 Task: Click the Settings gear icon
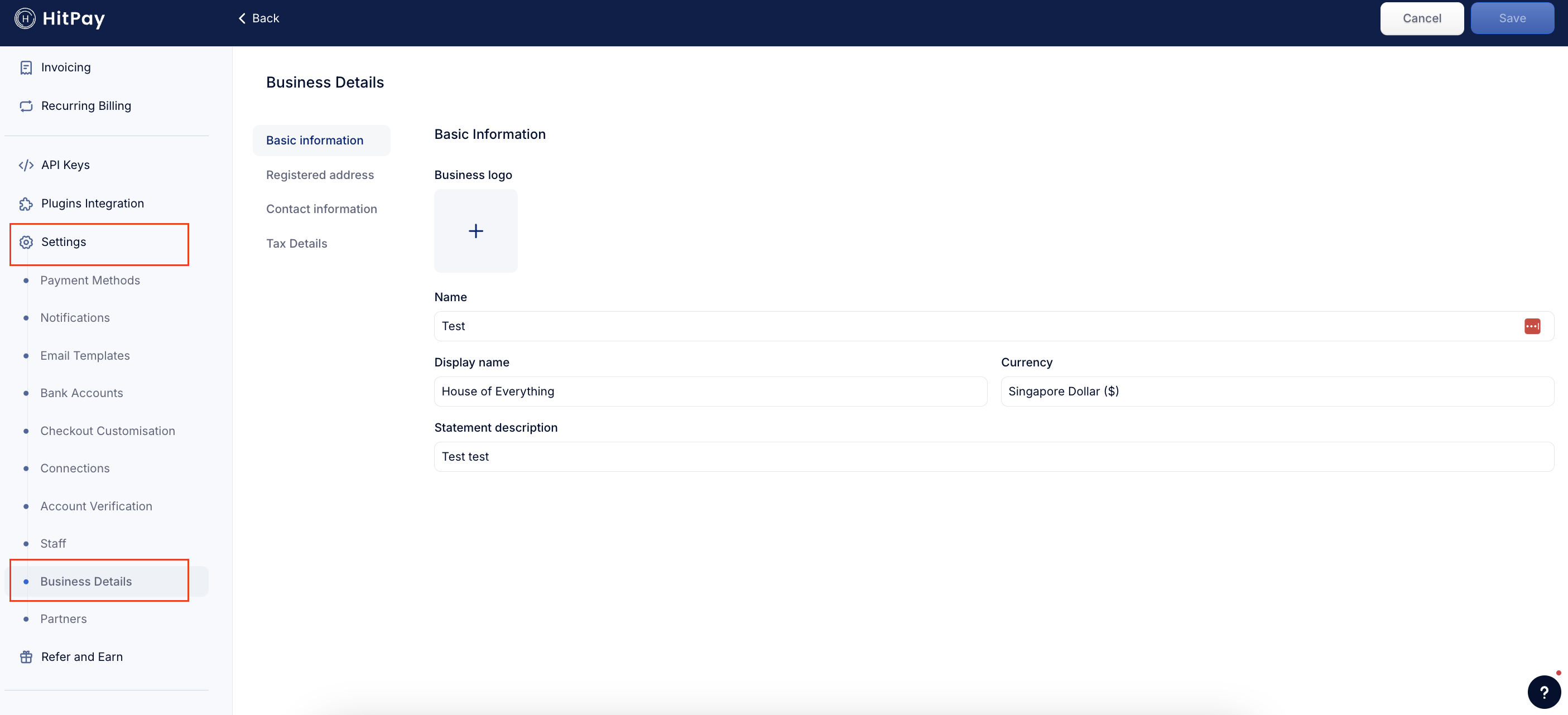point(26,242)
